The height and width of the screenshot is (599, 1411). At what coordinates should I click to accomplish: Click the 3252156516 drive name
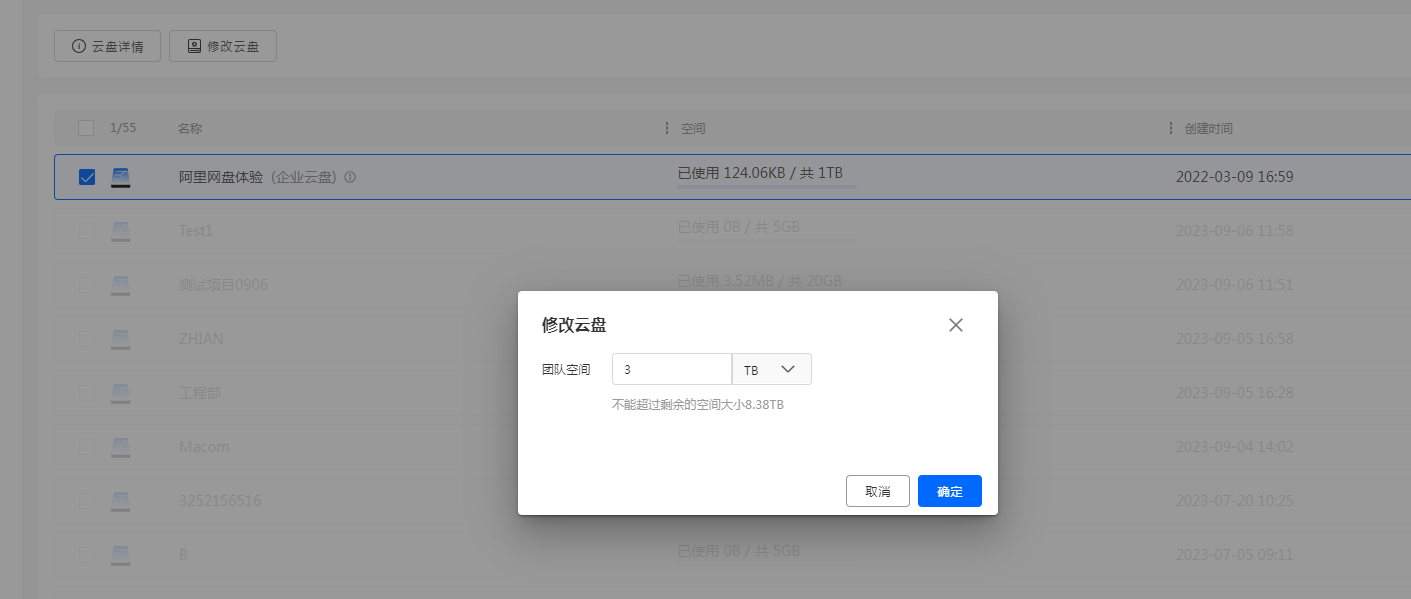point(220,500)
